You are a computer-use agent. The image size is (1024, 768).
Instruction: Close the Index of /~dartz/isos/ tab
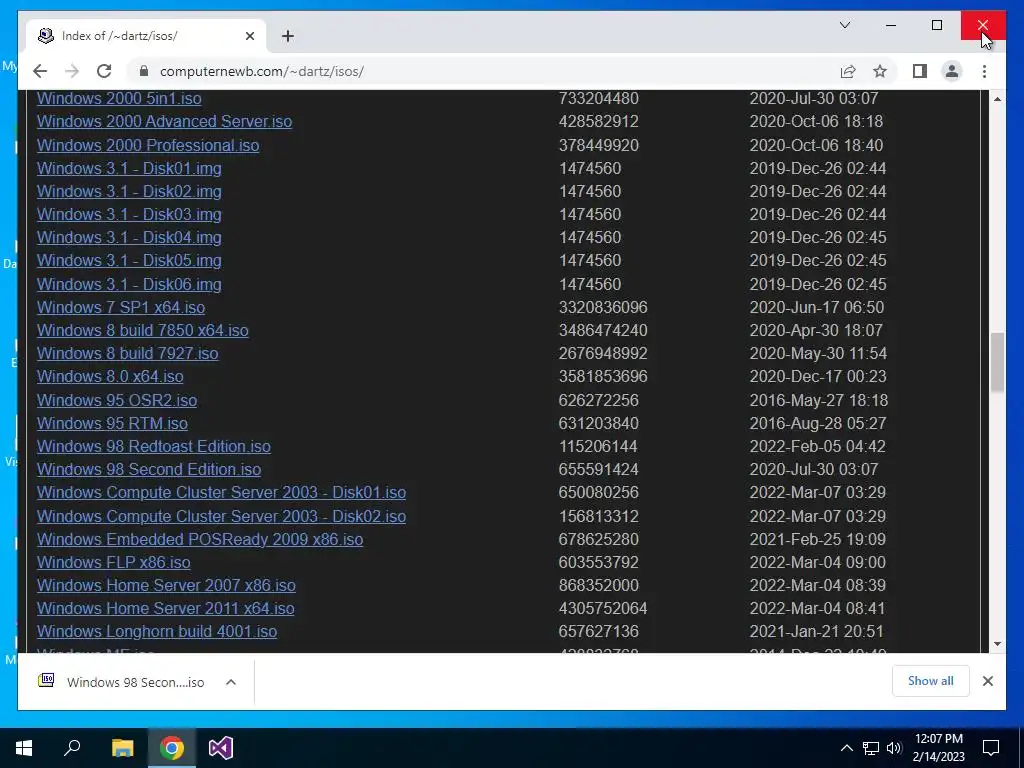click(x=249, y=36)
